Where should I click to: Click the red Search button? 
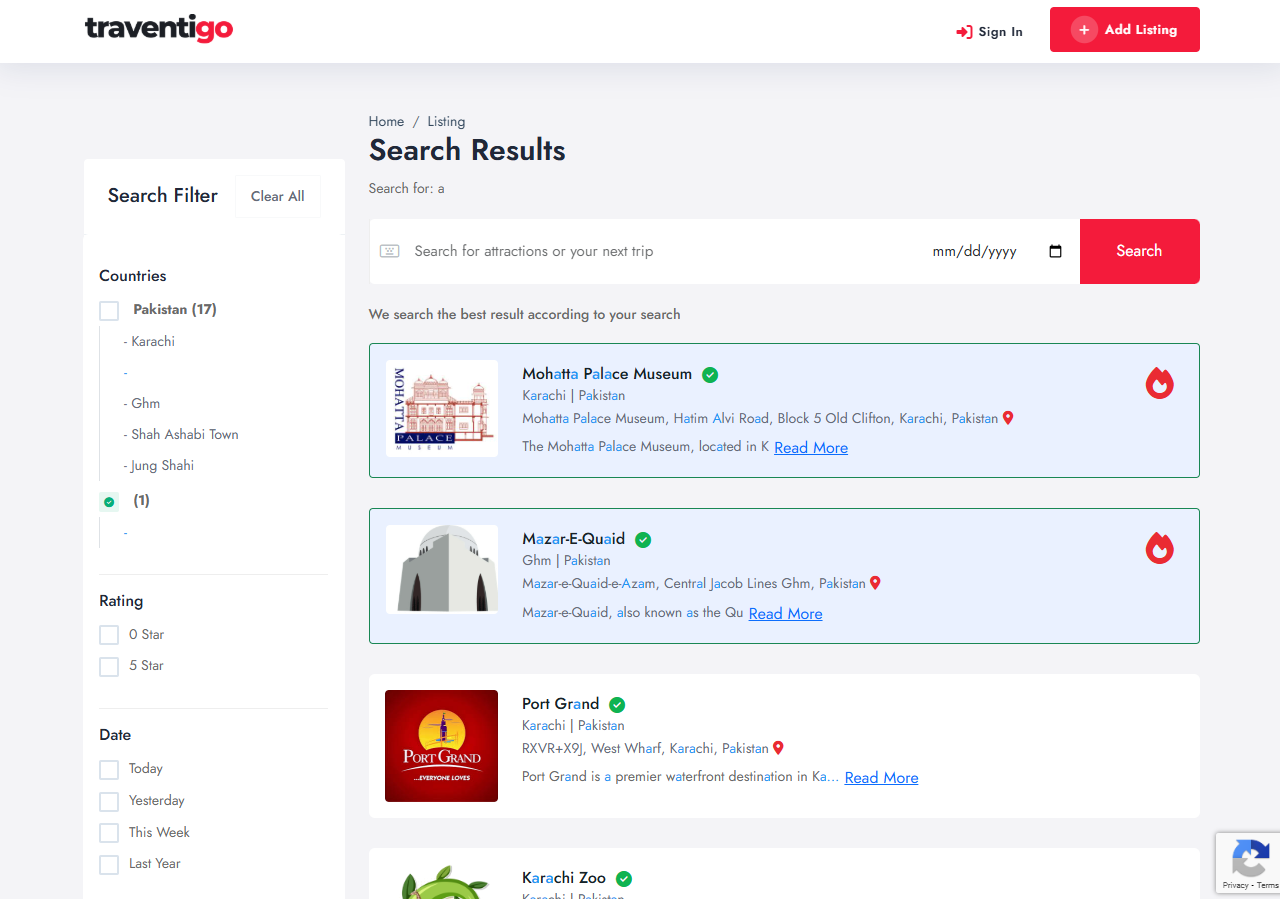click(1139, 251)
